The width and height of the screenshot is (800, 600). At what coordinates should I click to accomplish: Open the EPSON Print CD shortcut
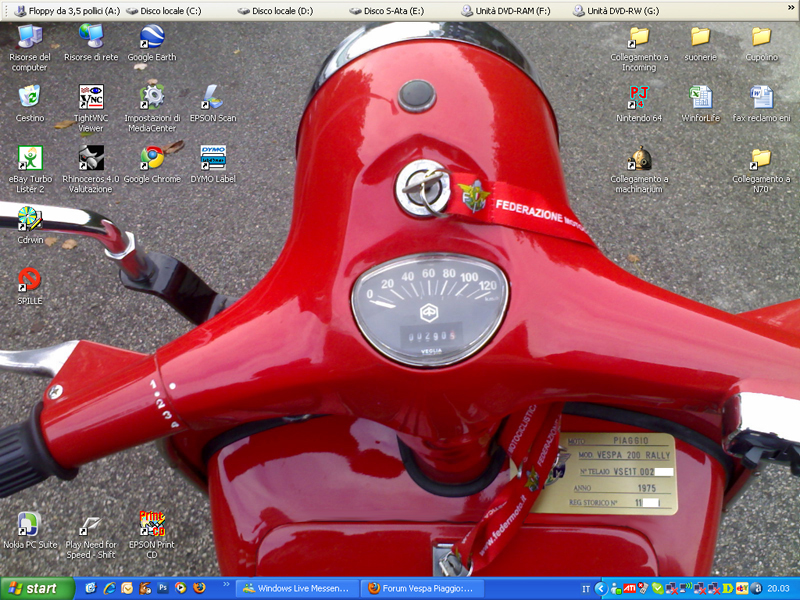(152, 536)
